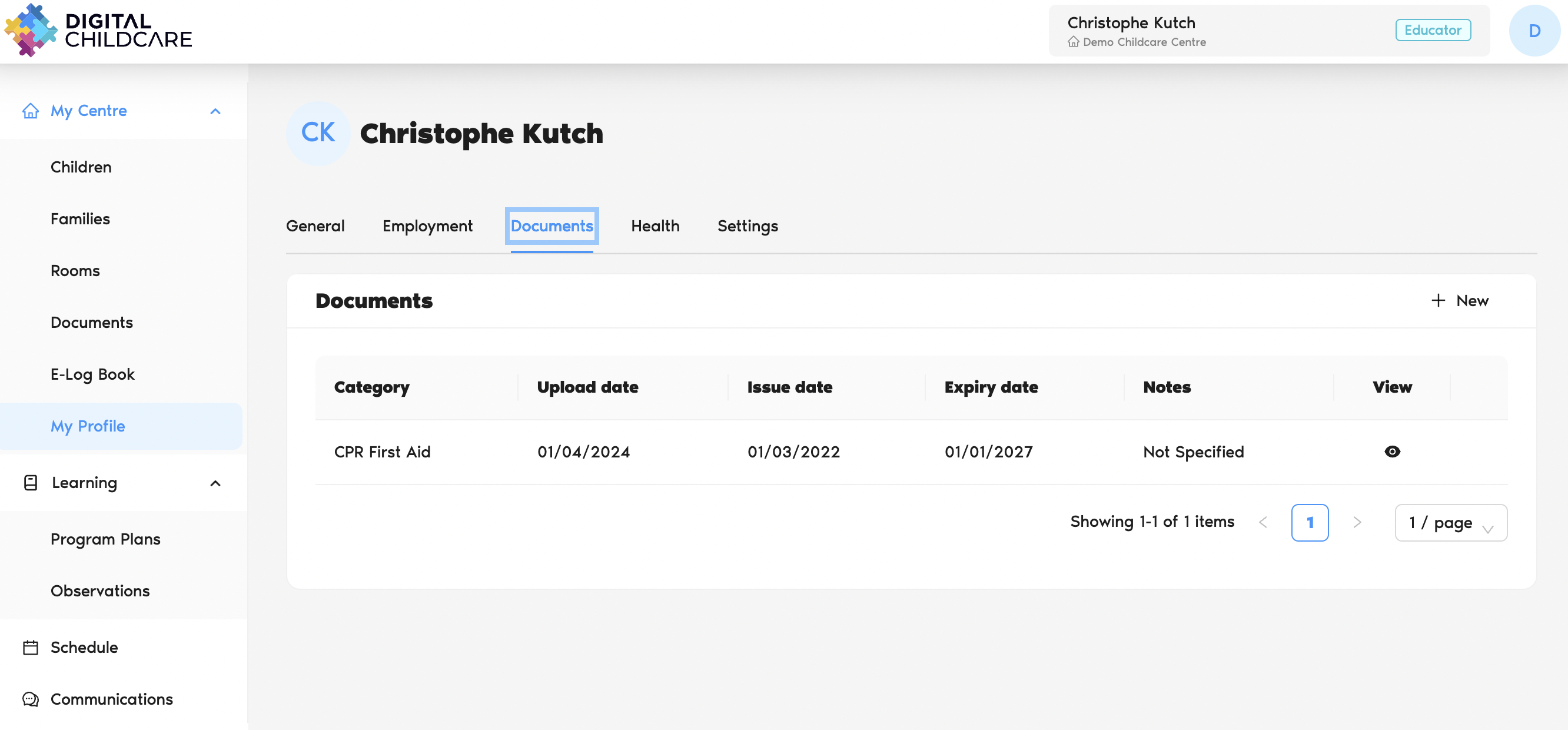Open the 1 / page size dropdown

pos(1450,522)
